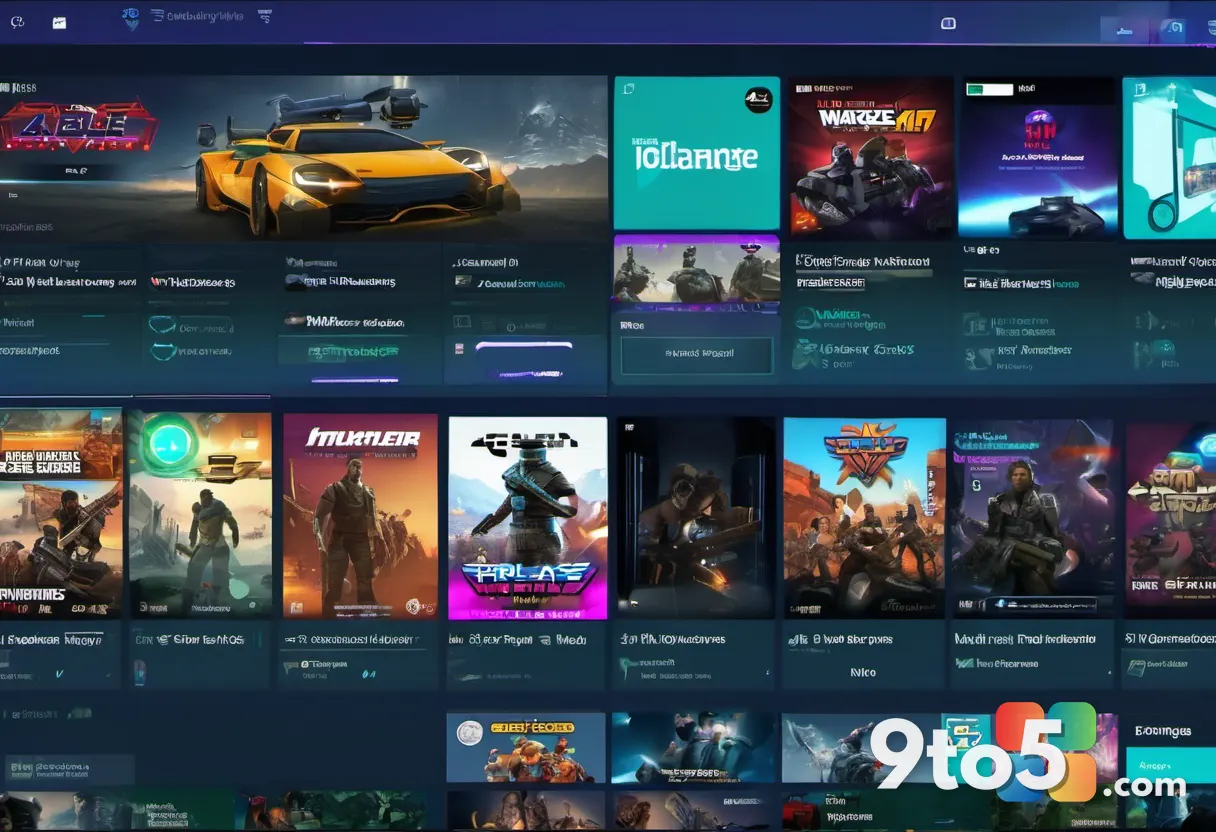The image size is (1216, 832).
Task: Click the outlined button under the soldiers thumbnail
Action: (696, 354)
